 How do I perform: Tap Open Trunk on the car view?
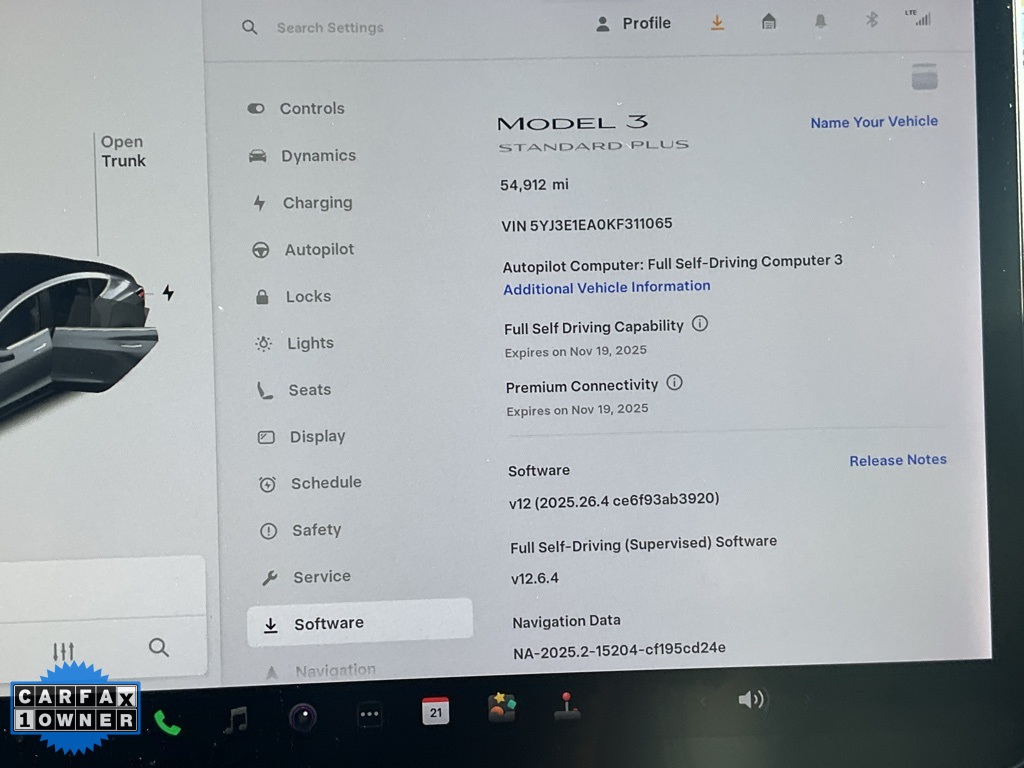(123, 152)
